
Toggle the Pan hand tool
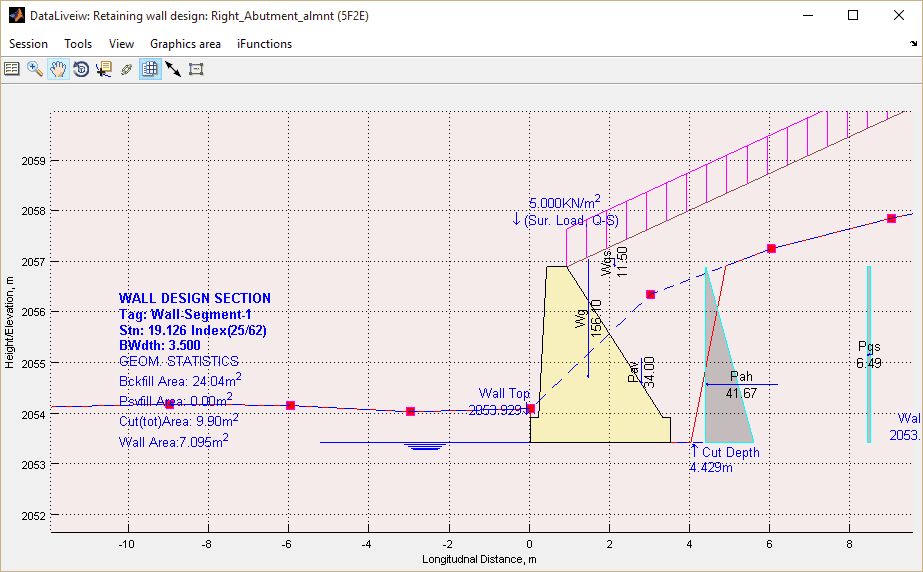(x=58, y=69)
